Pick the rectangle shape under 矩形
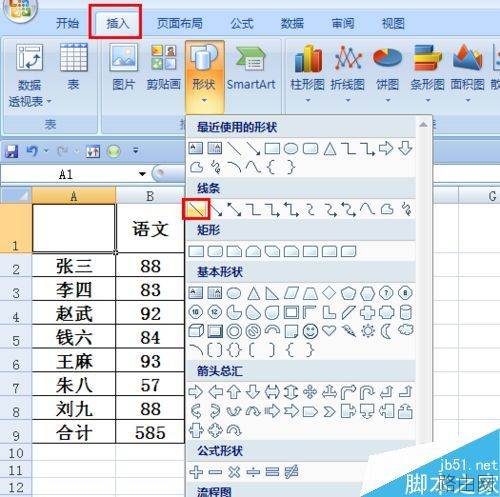This screenshot has width=500, height=497. (x=196, y=251)
